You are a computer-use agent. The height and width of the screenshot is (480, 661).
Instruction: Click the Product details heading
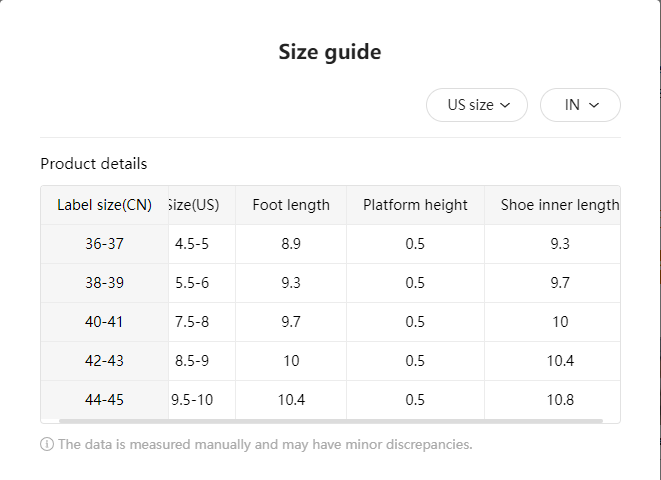pyautogui.click(x=93, y=164)
